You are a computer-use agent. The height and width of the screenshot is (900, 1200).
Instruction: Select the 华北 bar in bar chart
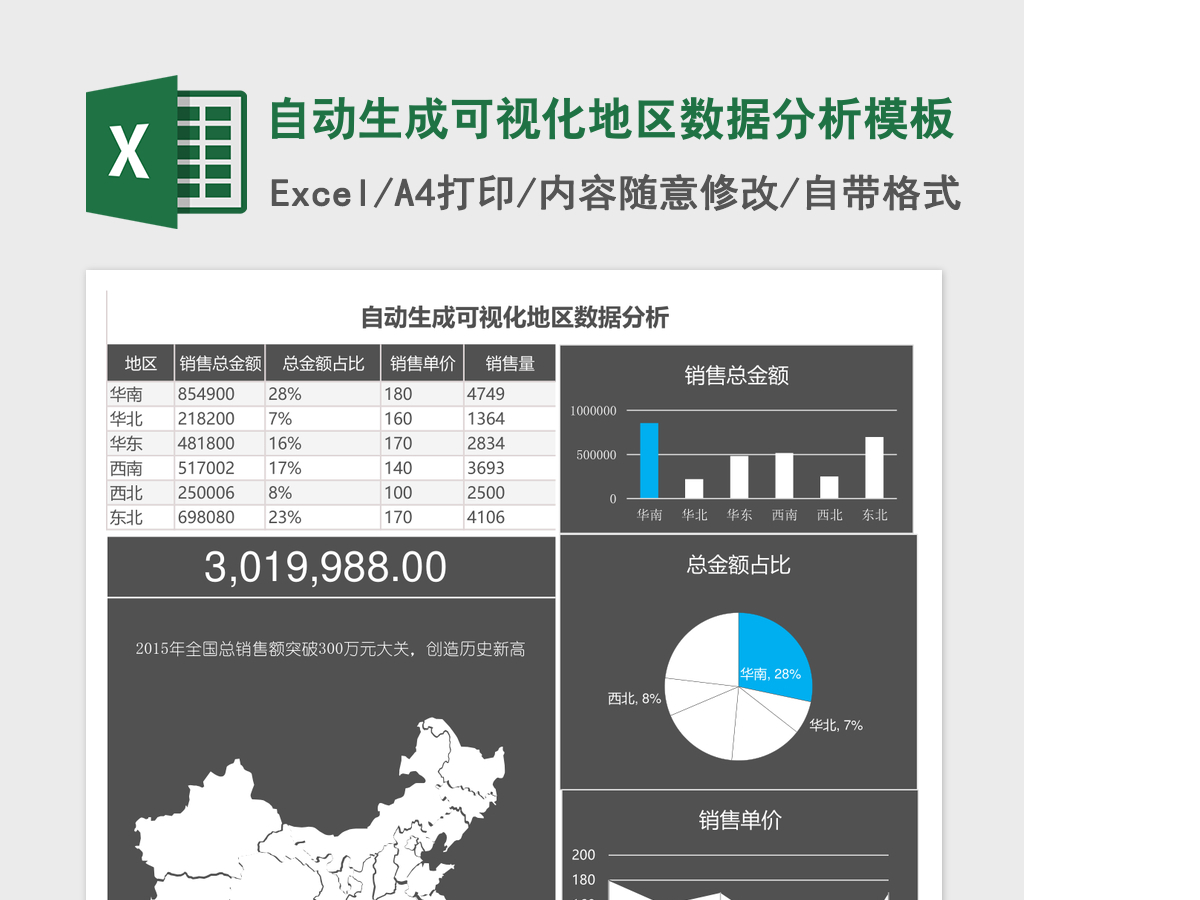coord(694,488)
